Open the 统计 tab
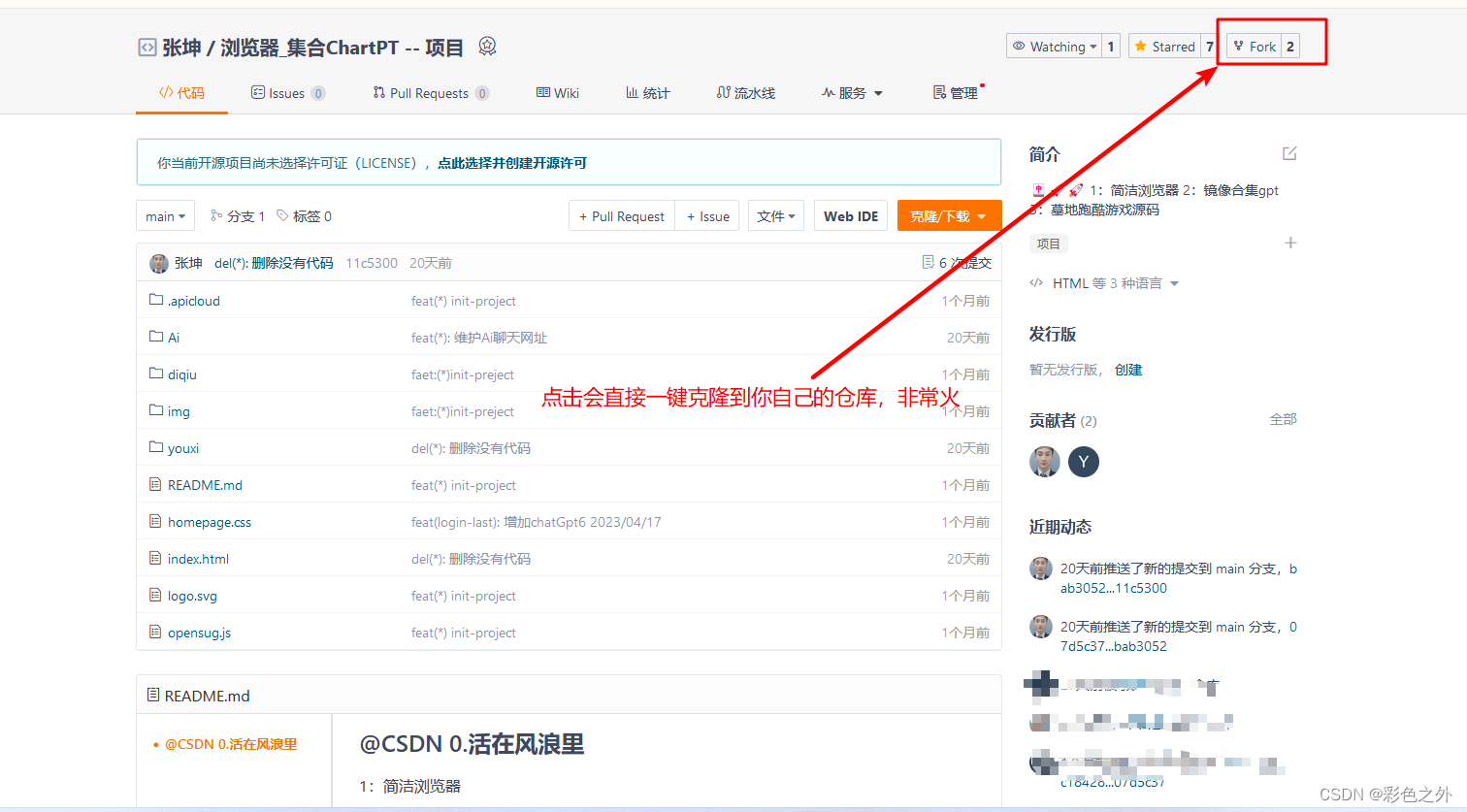Image resolution: width=1467 pixels, height=812 pixels. (647, 93)
